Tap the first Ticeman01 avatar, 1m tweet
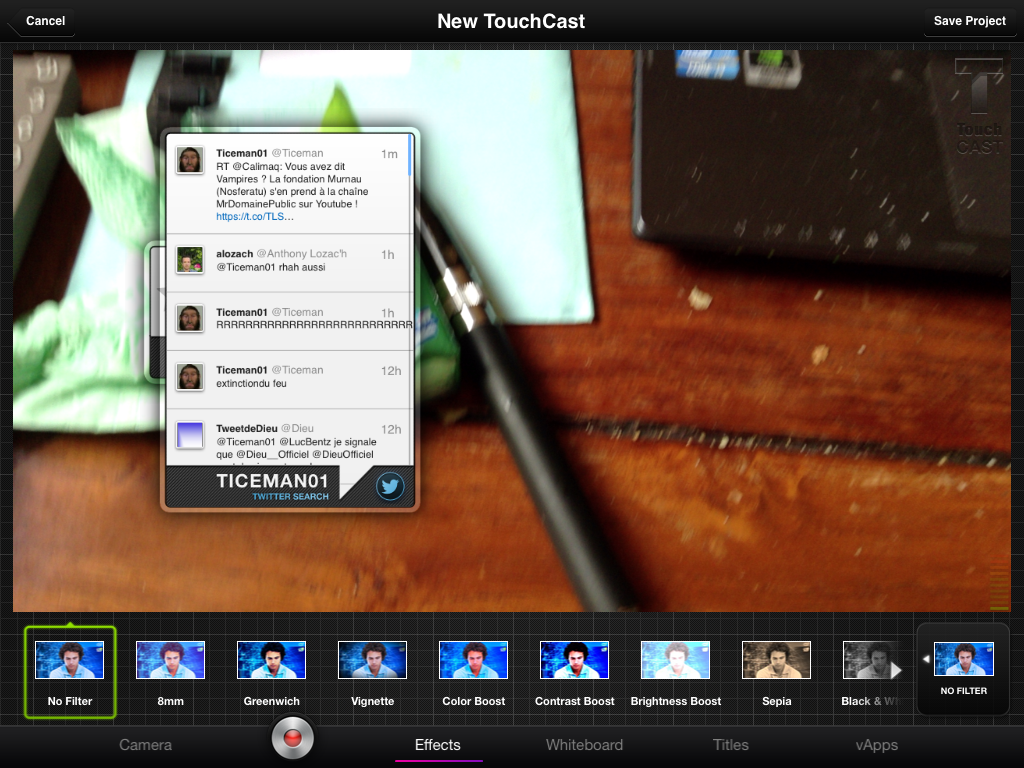 point(190,159)
